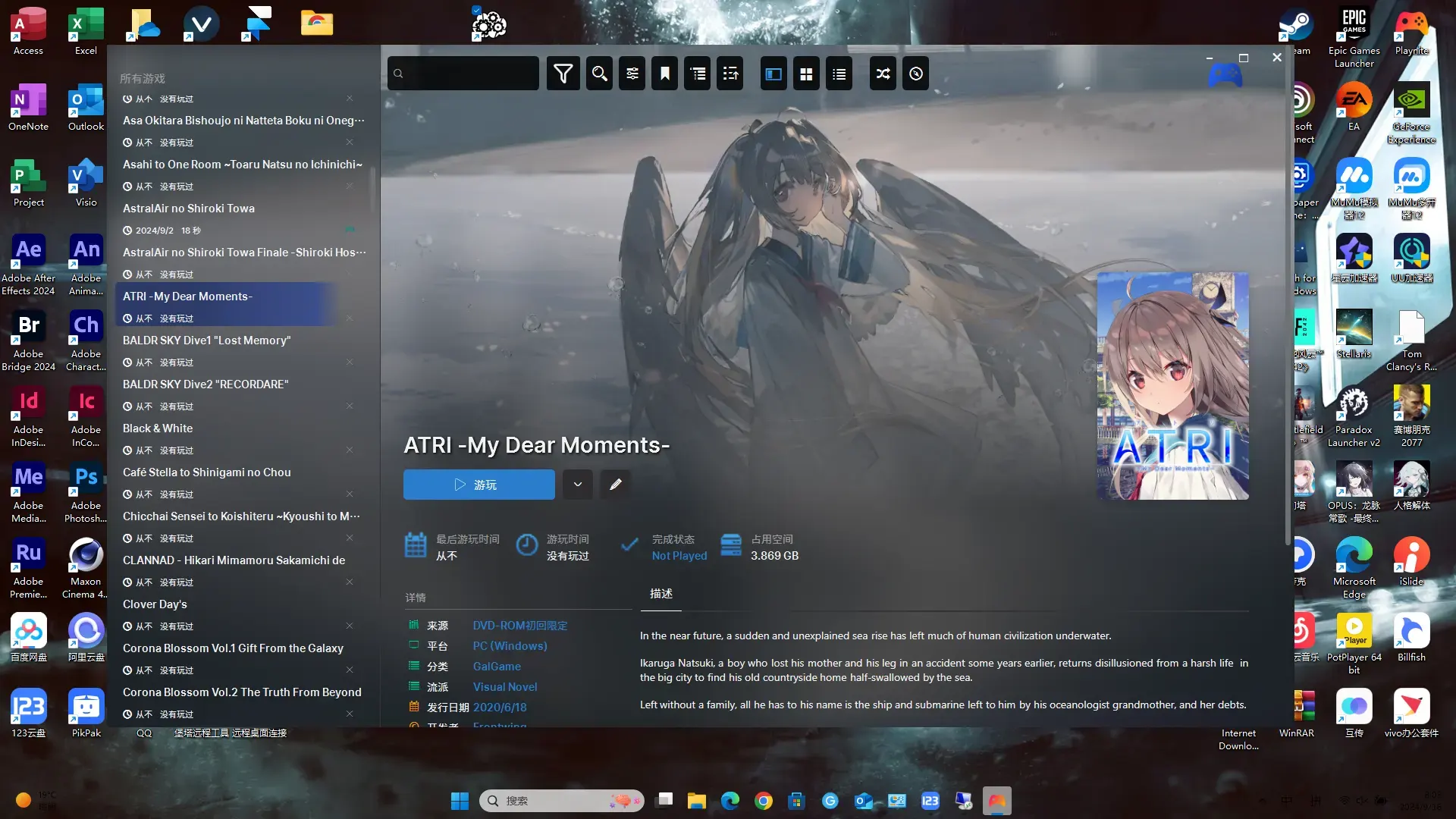
Task: Focus the library search field
Action: click(463, 74)
